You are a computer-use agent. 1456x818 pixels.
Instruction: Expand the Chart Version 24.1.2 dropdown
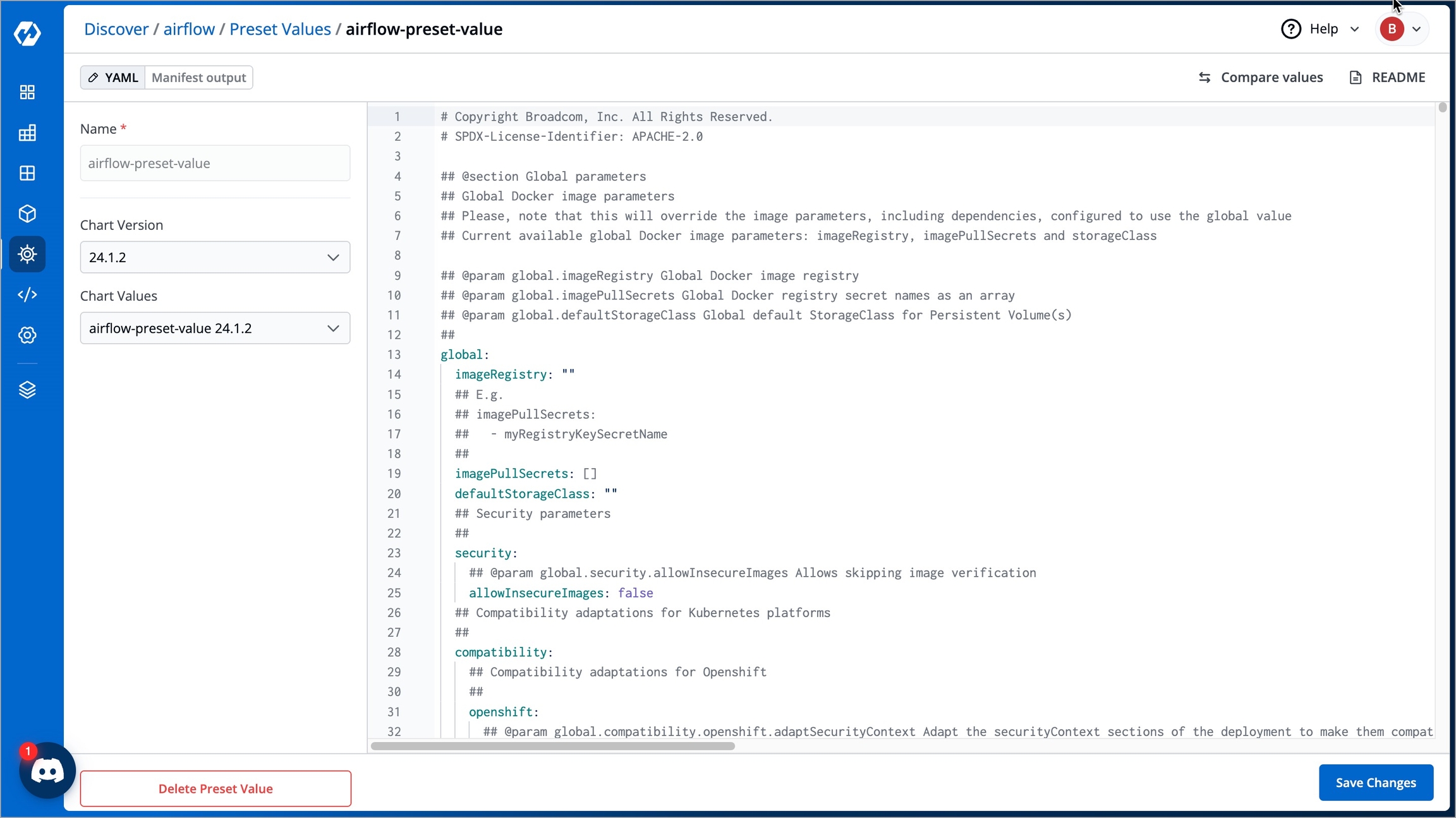click(215, 257)
